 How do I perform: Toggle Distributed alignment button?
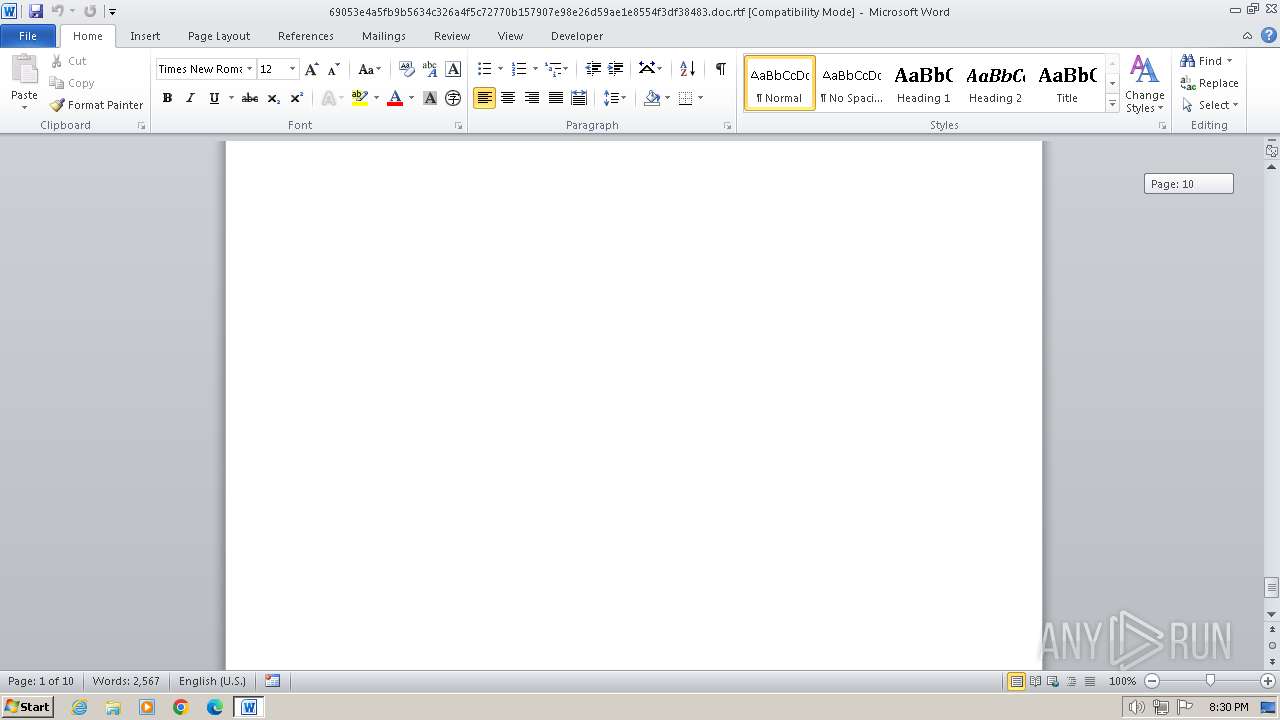tap(578, 98)
